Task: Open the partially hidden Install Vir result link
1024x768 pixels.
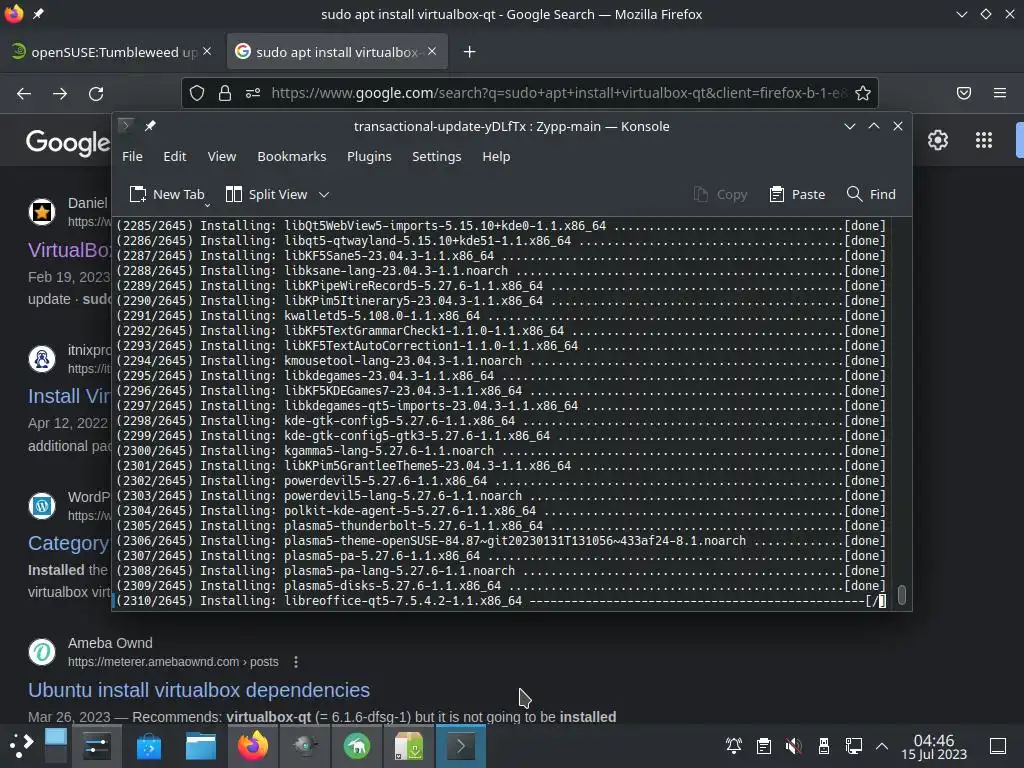Action: [x=69, y=396]
